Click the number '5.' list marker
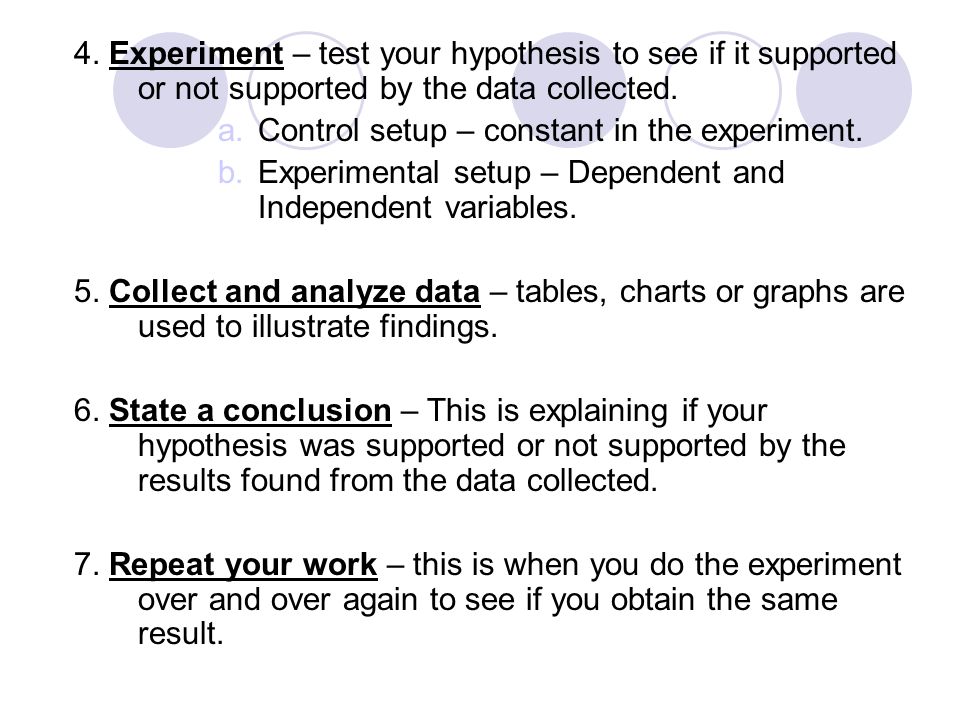 click(86, 291)
